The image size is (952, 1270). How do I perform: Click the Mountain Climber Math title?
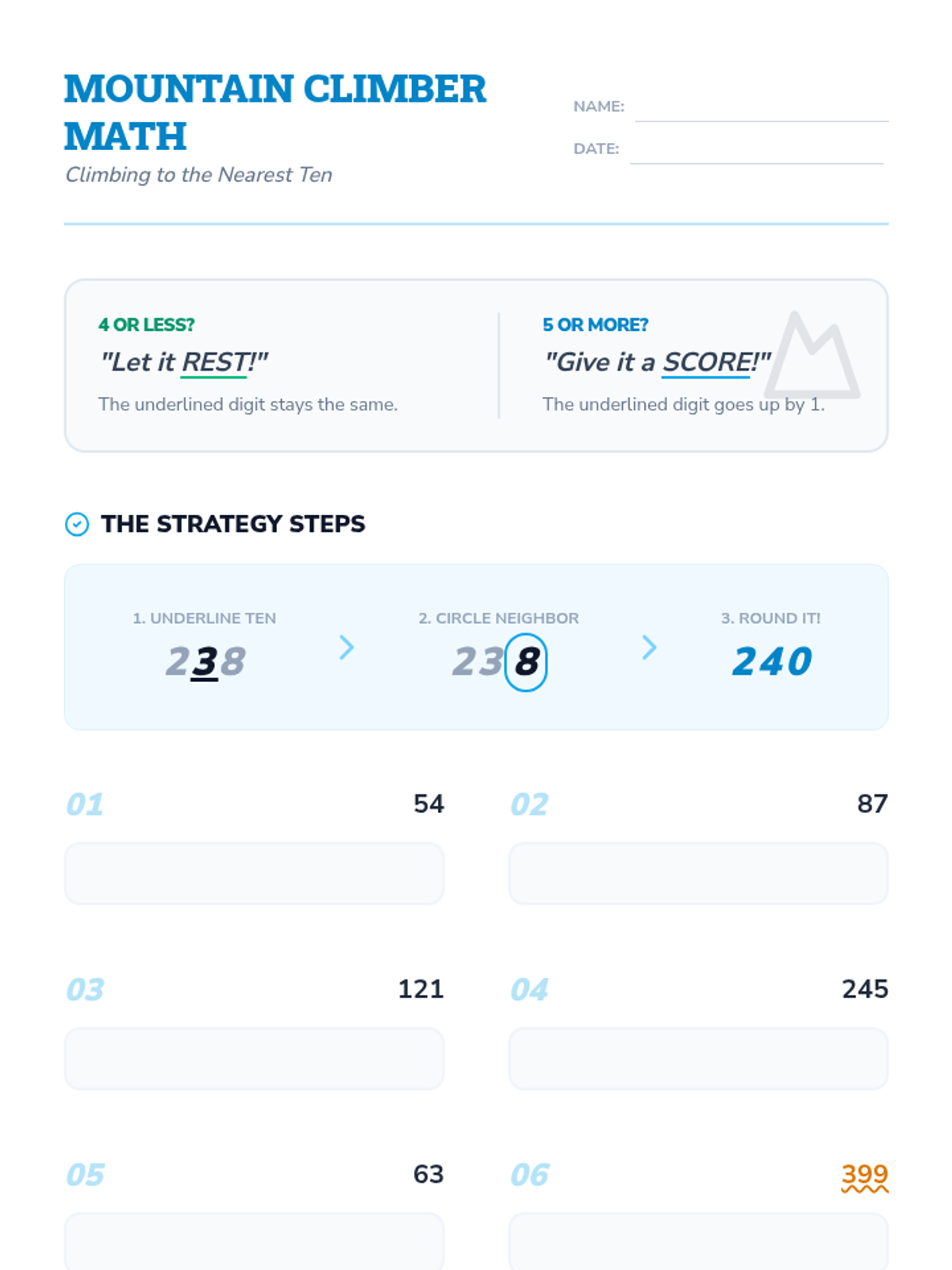coord(274,112)
